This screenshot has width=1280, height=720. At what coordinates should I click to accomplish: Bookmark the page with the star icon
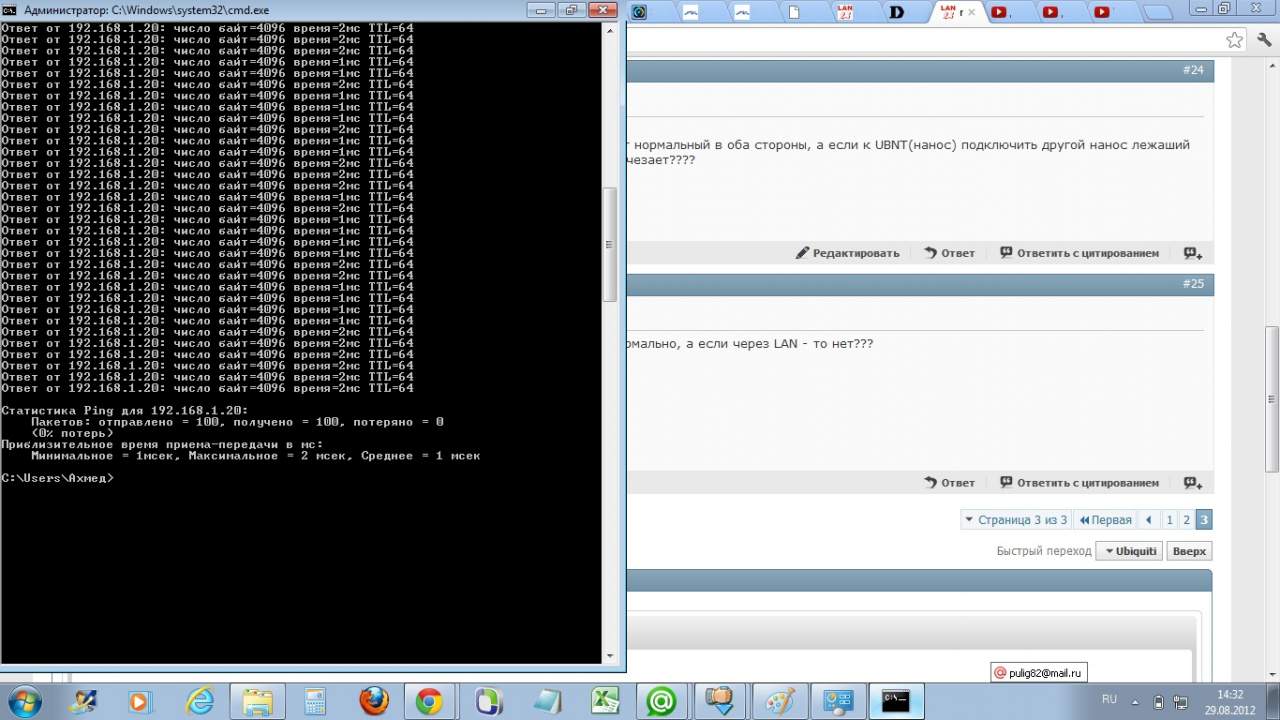click(x=1235, y=40)
